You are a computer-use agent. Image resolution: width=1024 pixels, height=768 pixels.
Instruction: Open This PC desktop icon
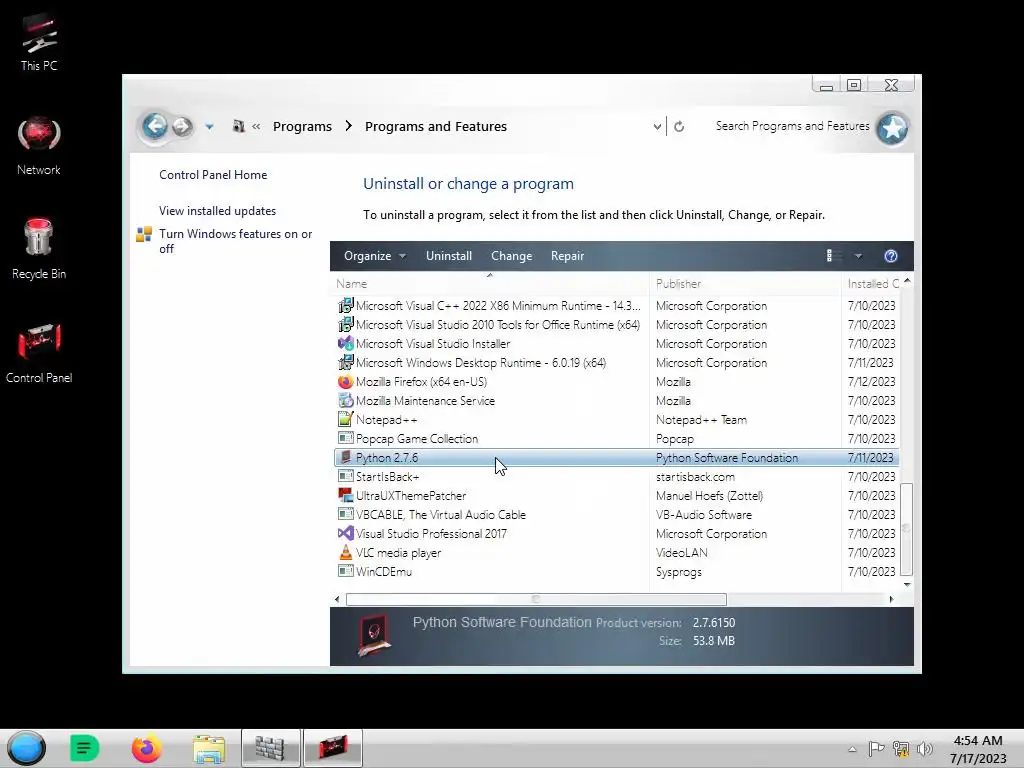(x=39, y=42)
